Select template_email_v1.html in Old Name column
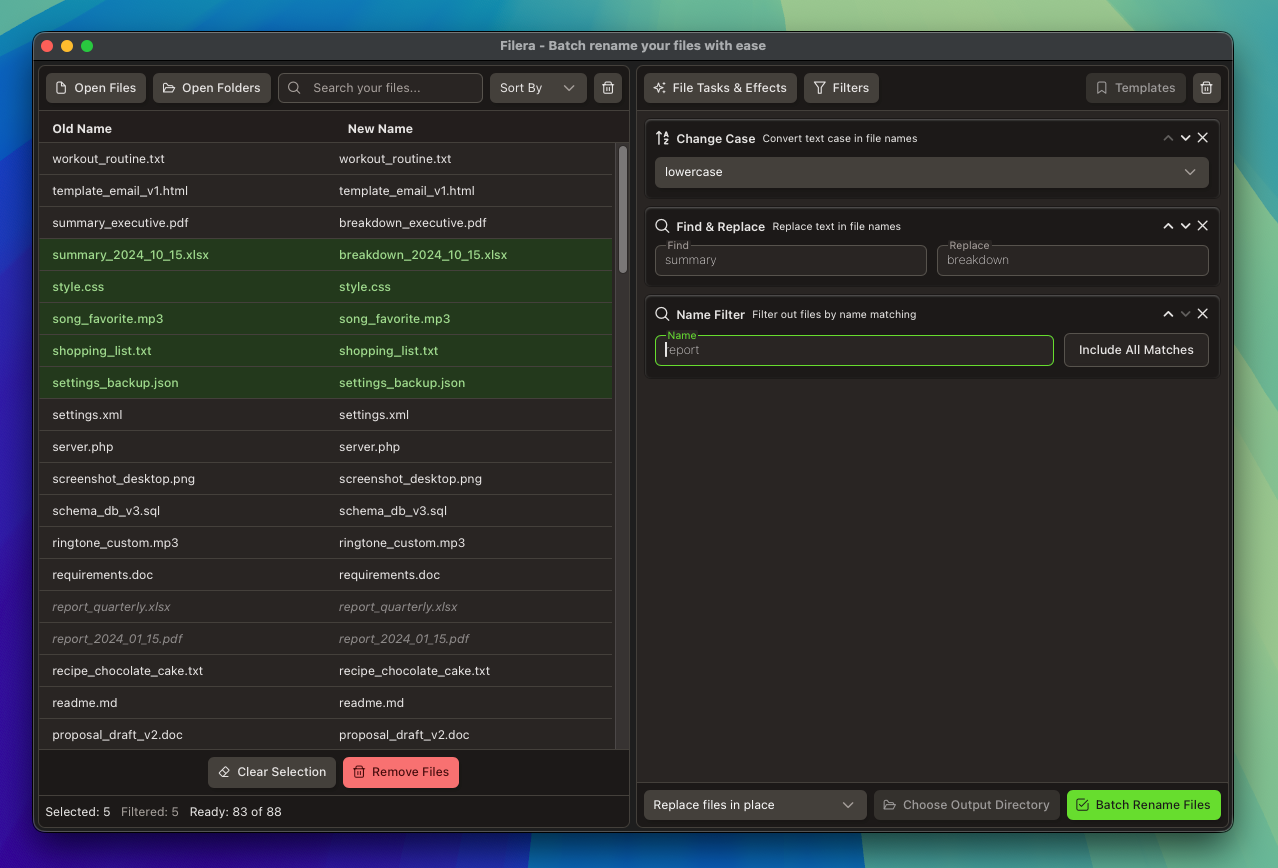This screenshot has height=868, width=1278. (120, 191)
